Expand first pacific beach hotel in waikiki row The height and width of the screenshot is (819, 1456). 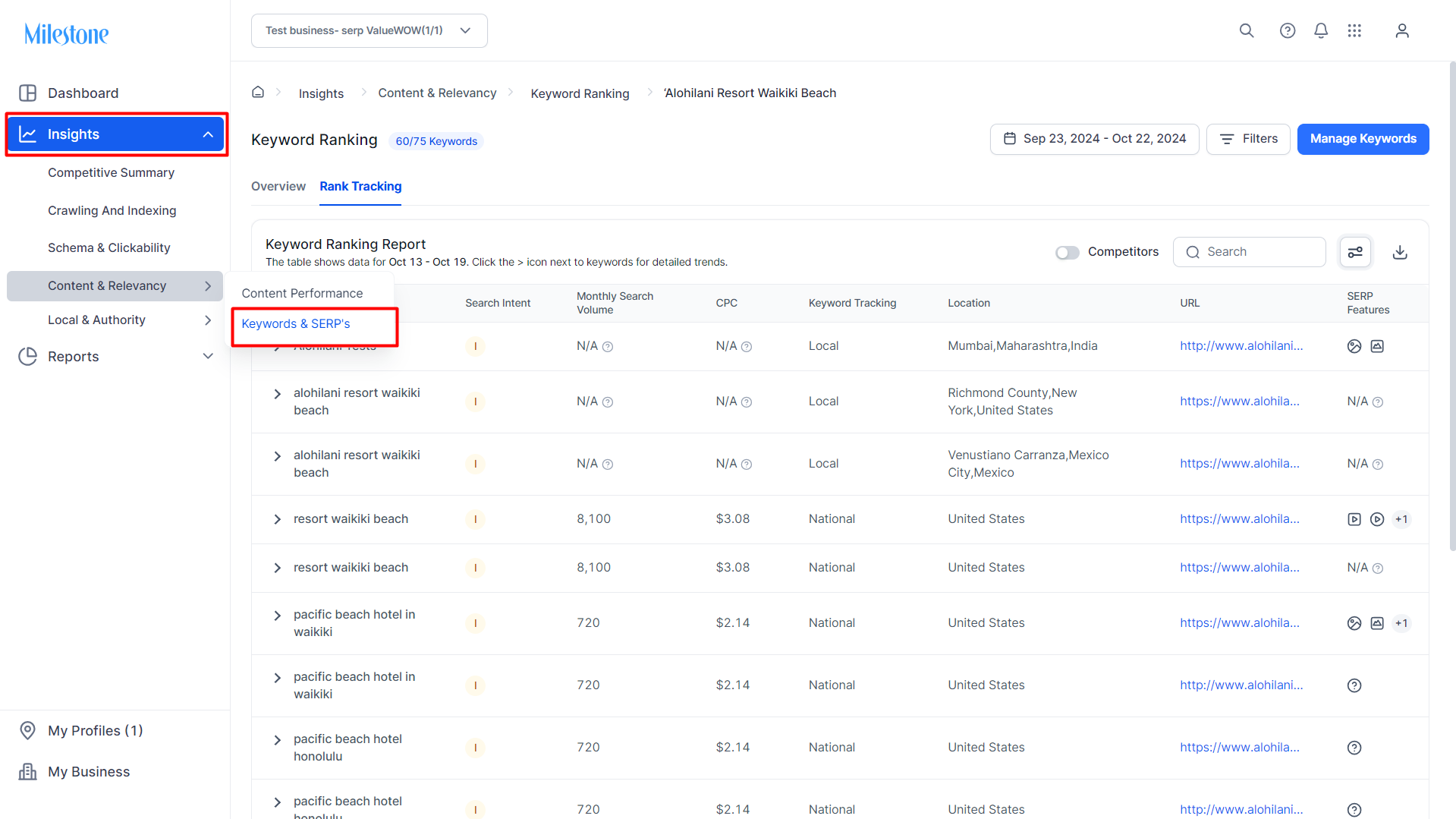tap(278, 616)
